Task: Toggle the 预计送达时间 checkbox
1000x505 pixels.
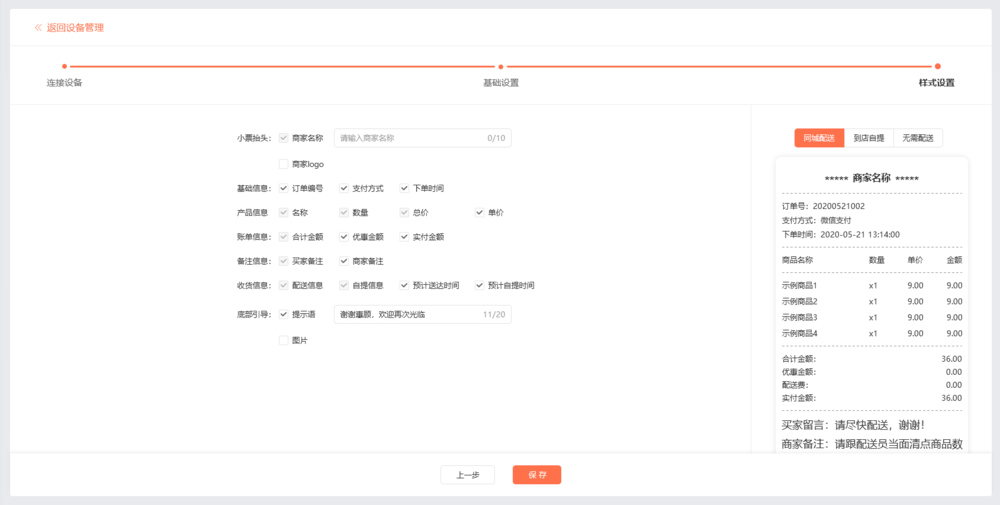Action: (405, 285)
